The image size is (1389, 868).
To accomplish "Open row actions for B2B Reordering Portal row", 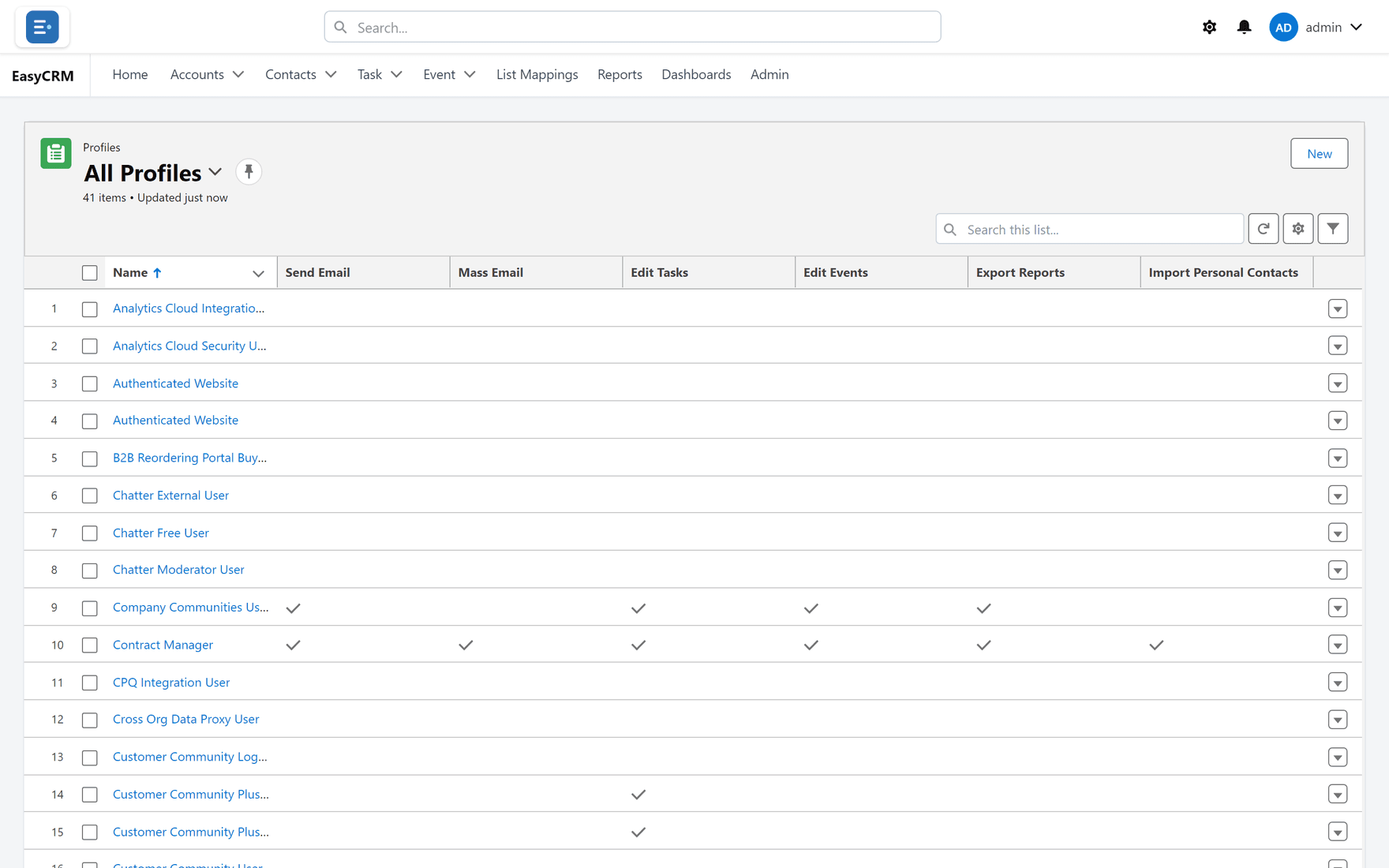I will [1338, 458].
